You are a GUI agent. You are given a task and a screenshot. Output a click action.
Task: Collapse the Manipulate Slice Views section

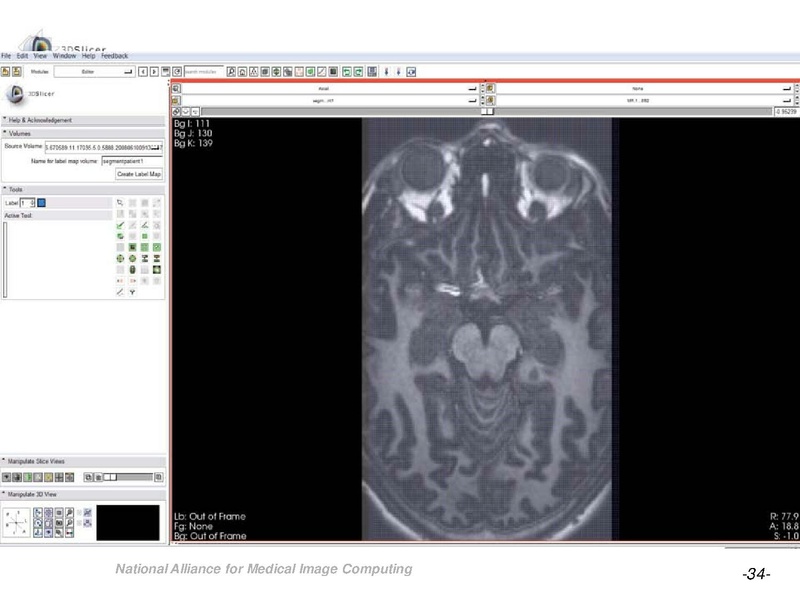[83, 461]
